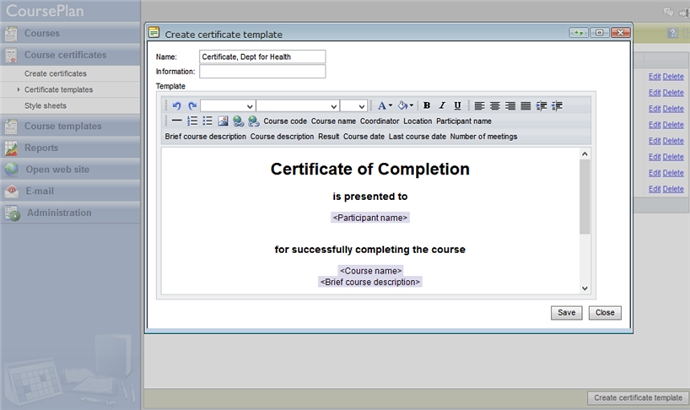Viewport: 690px width, 410px height.
Task: Center align the text
Action: pos(495,106)
